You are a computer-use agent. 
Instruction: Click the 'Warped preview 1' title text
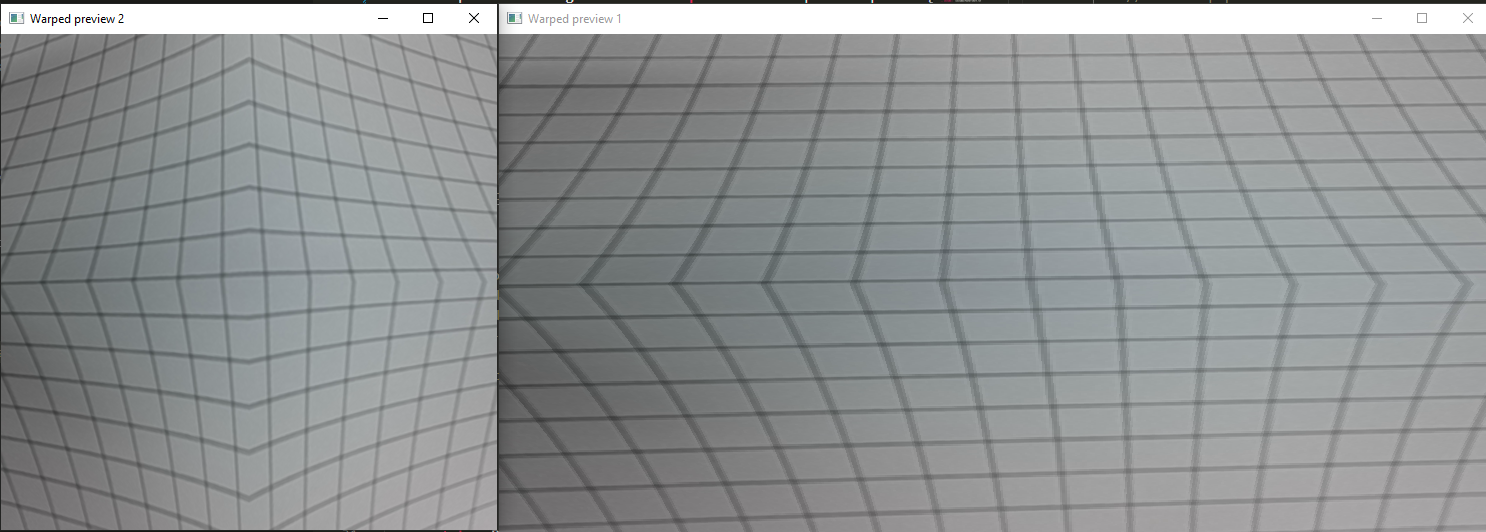pyautogui.click(x=575, y=19)
